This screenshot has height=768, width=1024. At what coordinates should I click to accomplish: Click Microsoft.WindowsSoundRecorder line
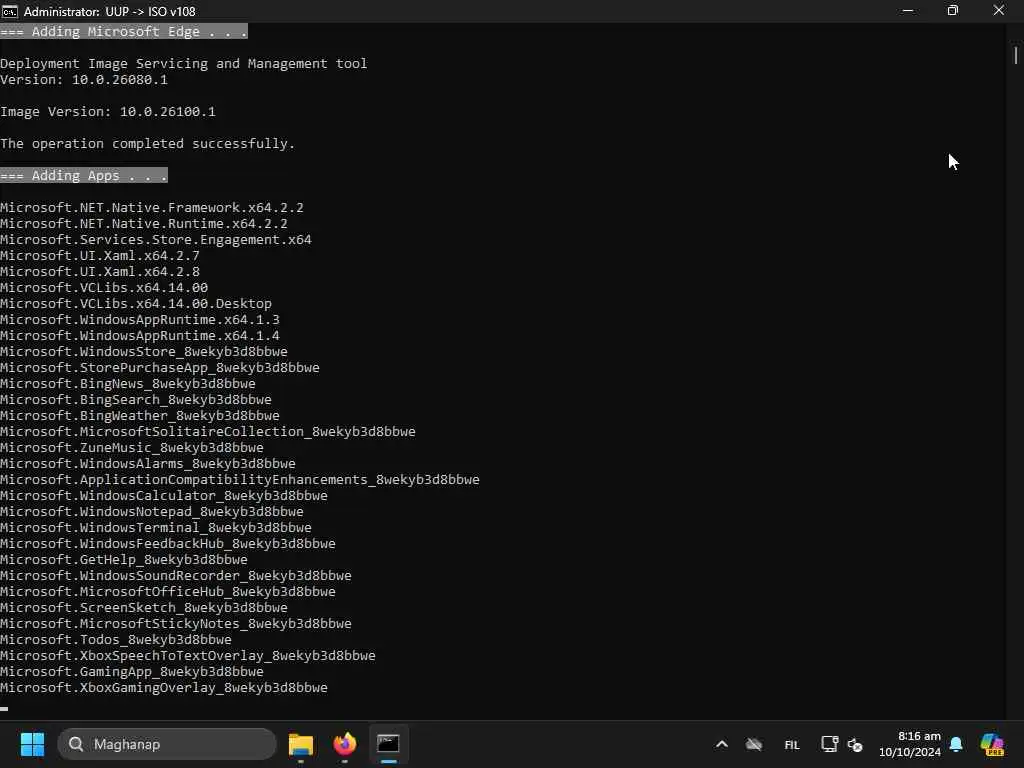176,575
